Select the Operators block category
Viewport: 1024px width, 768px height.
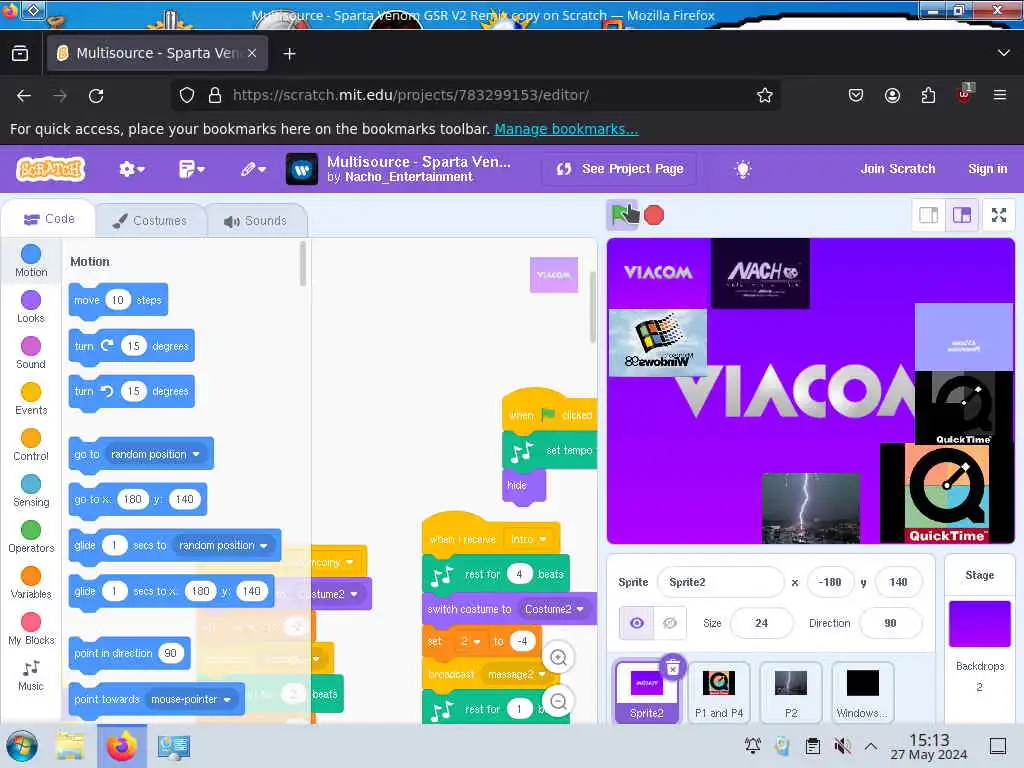pyautogui.click(x=31, y=537)
